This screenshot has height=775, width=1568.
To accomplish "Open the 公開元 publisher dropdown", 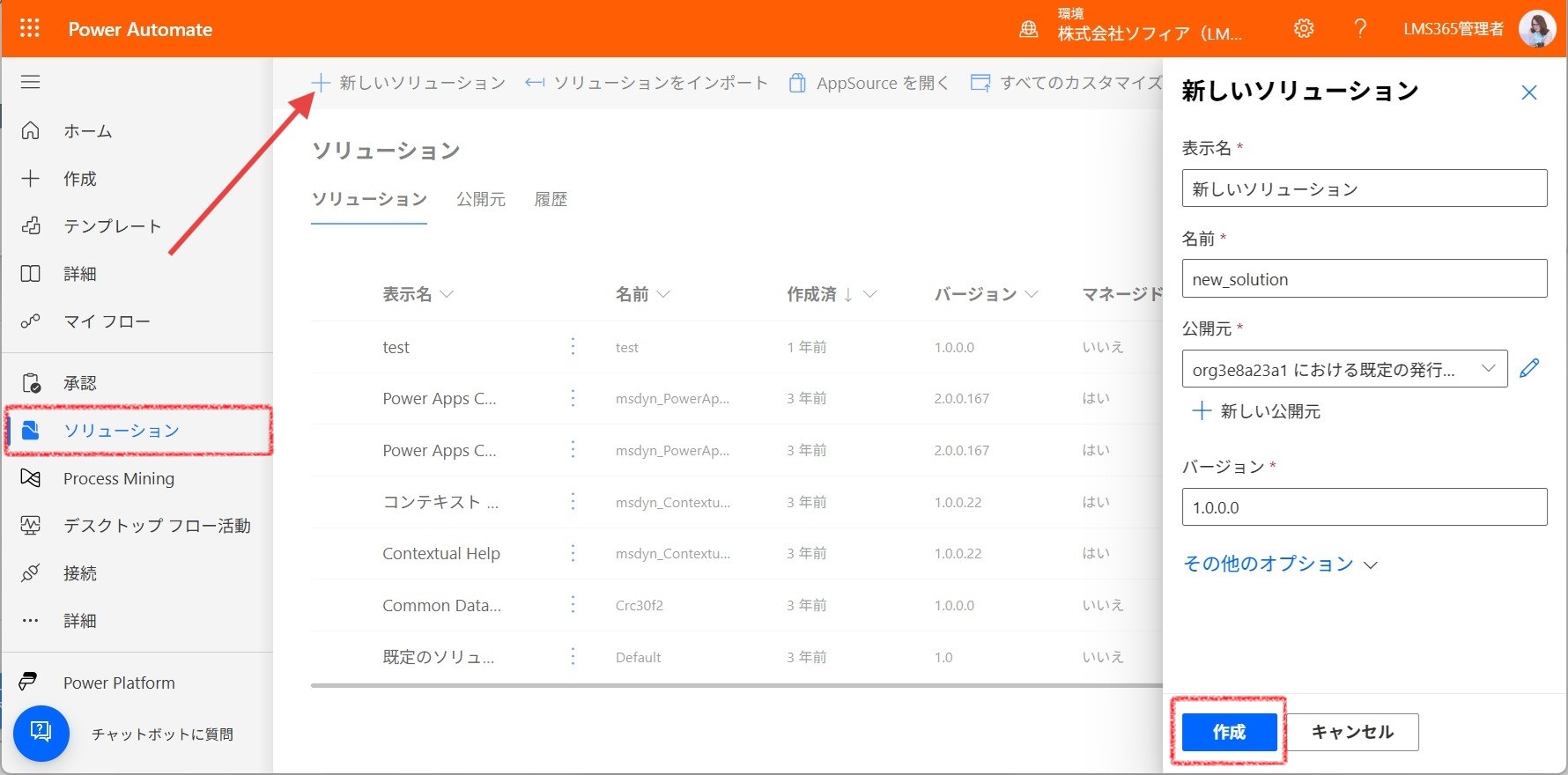I will pos(1344,369).
